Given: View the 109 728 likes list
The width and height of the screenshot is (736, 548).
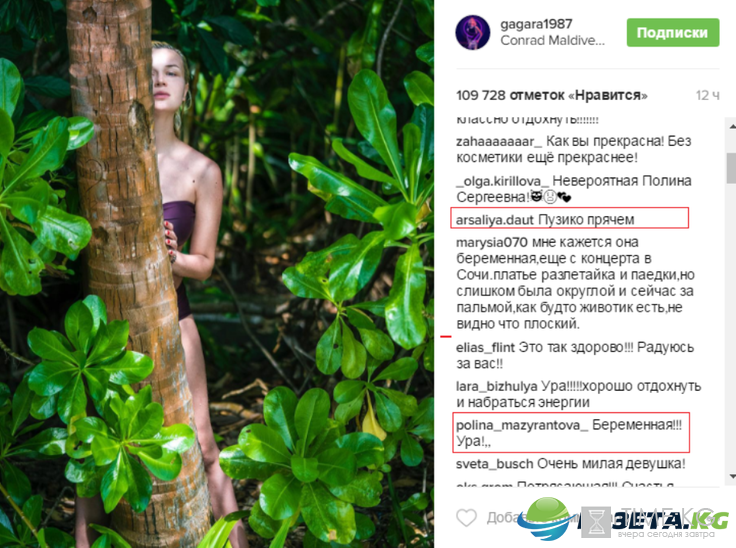Looking at the screenshot, I should (x=552, y=95).
